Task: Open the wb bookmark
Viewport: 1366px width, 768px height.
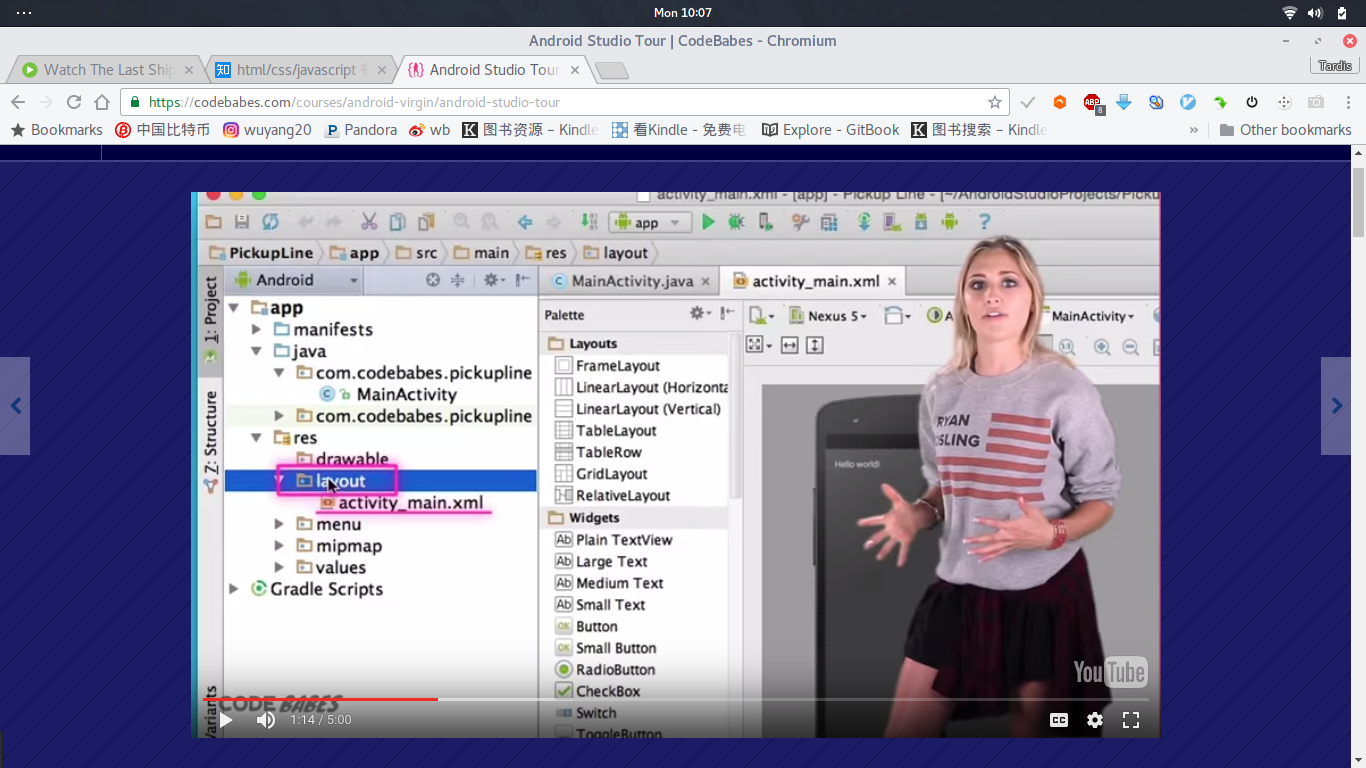Action: (430, 130)
